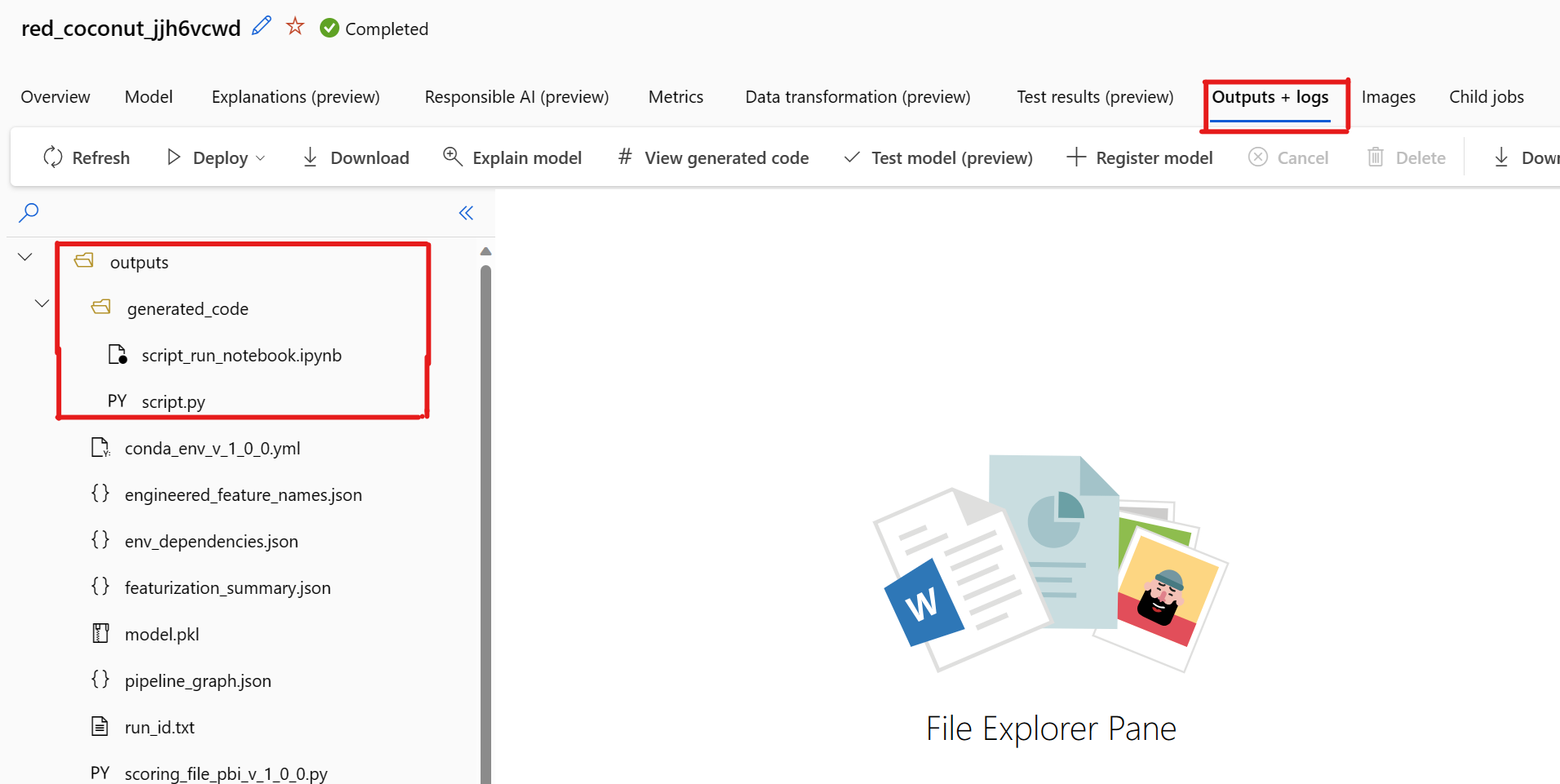Open the Child jobs tab

(x=1486, y=97)
